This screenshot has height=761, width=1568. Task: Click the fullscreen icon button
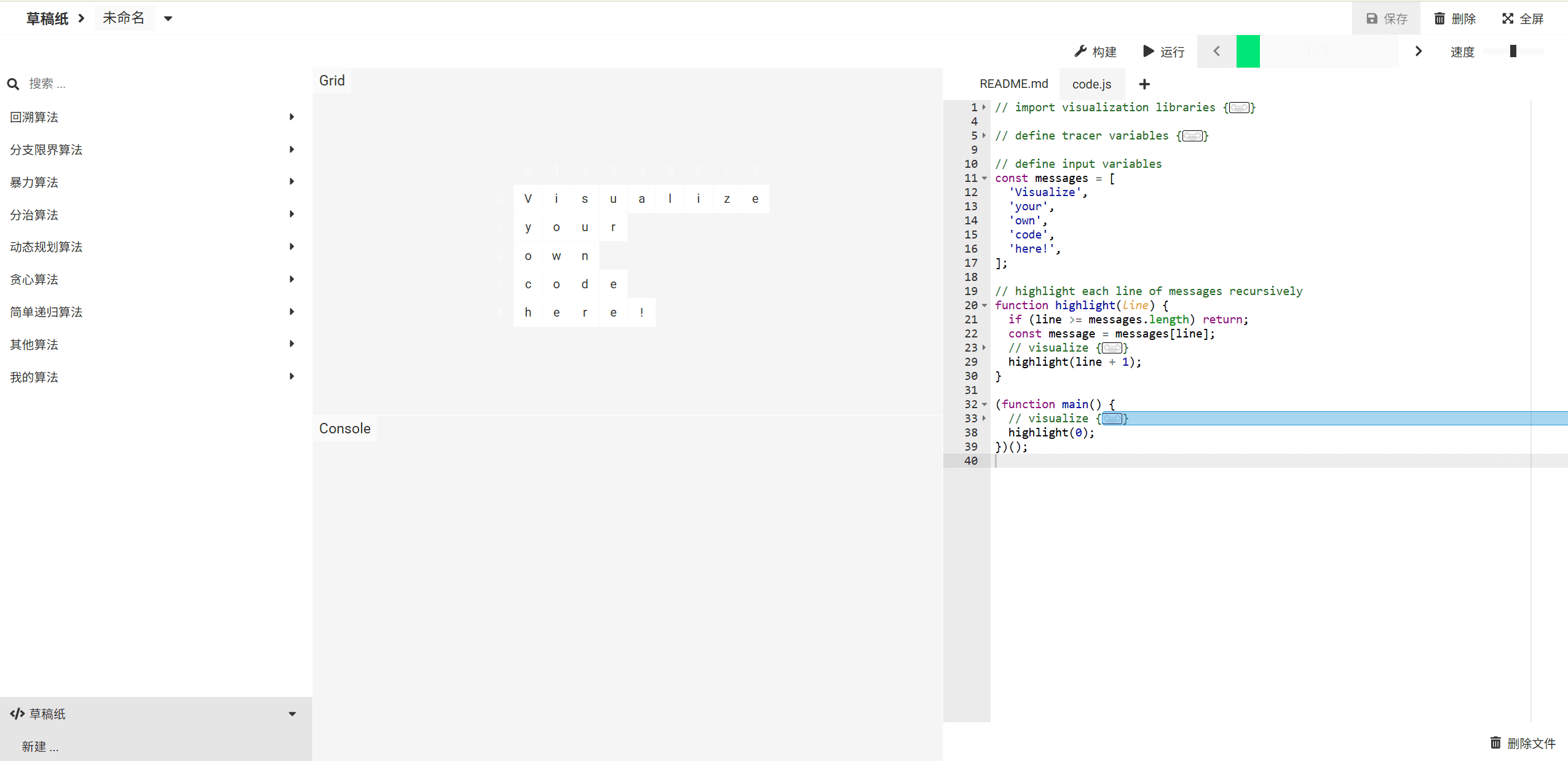click(x=1507, y=19)
